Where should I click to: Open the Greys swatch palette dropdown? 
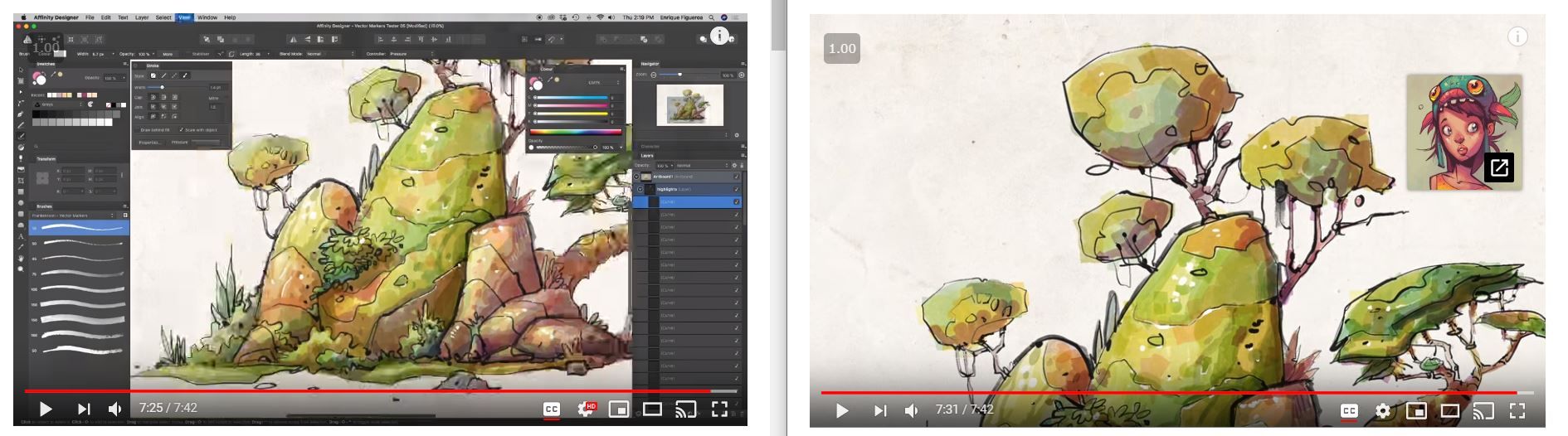56,104
